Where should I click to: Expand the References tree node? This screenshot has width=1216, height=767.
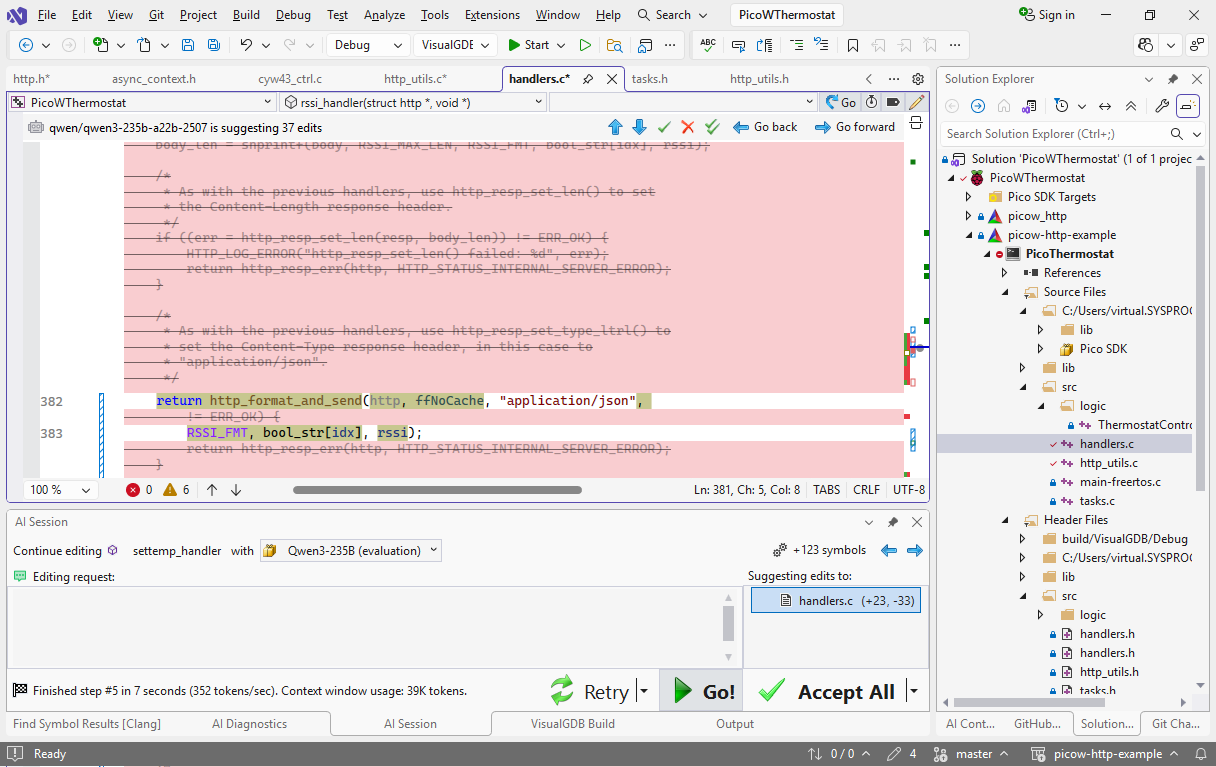click(x=1004, y=273)
